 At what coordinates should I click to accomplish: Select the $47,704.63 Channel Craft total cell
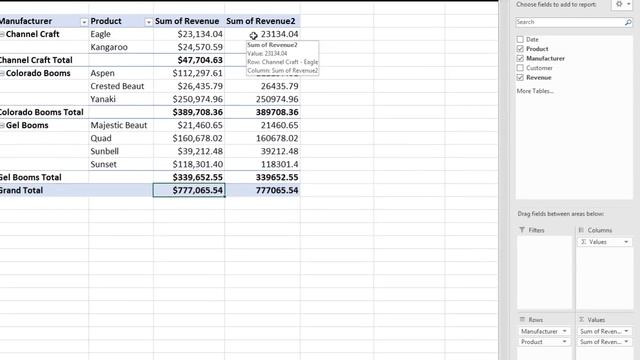(189, 60)
